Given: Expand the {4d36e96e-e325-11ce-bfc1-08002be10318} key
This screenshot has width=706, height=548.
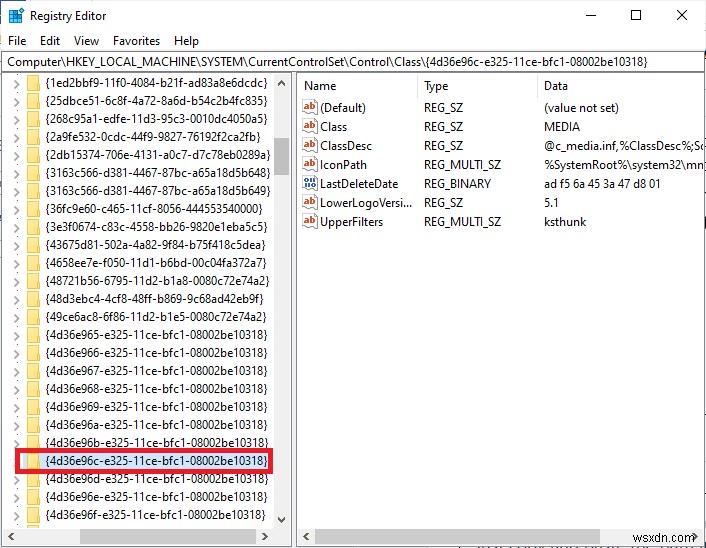Looking at the screenshot, I should 17,498.
